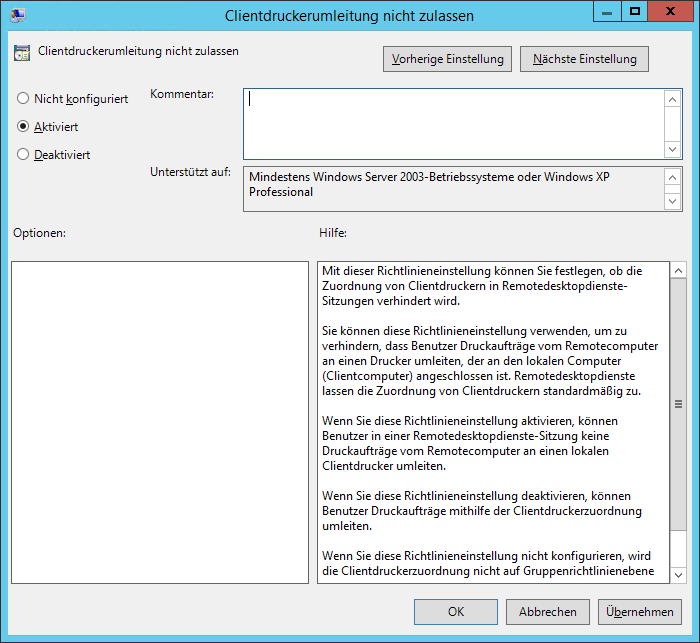Apply changes with Übernehmen
Screen dimensions: 700x643
coord(640,612)
